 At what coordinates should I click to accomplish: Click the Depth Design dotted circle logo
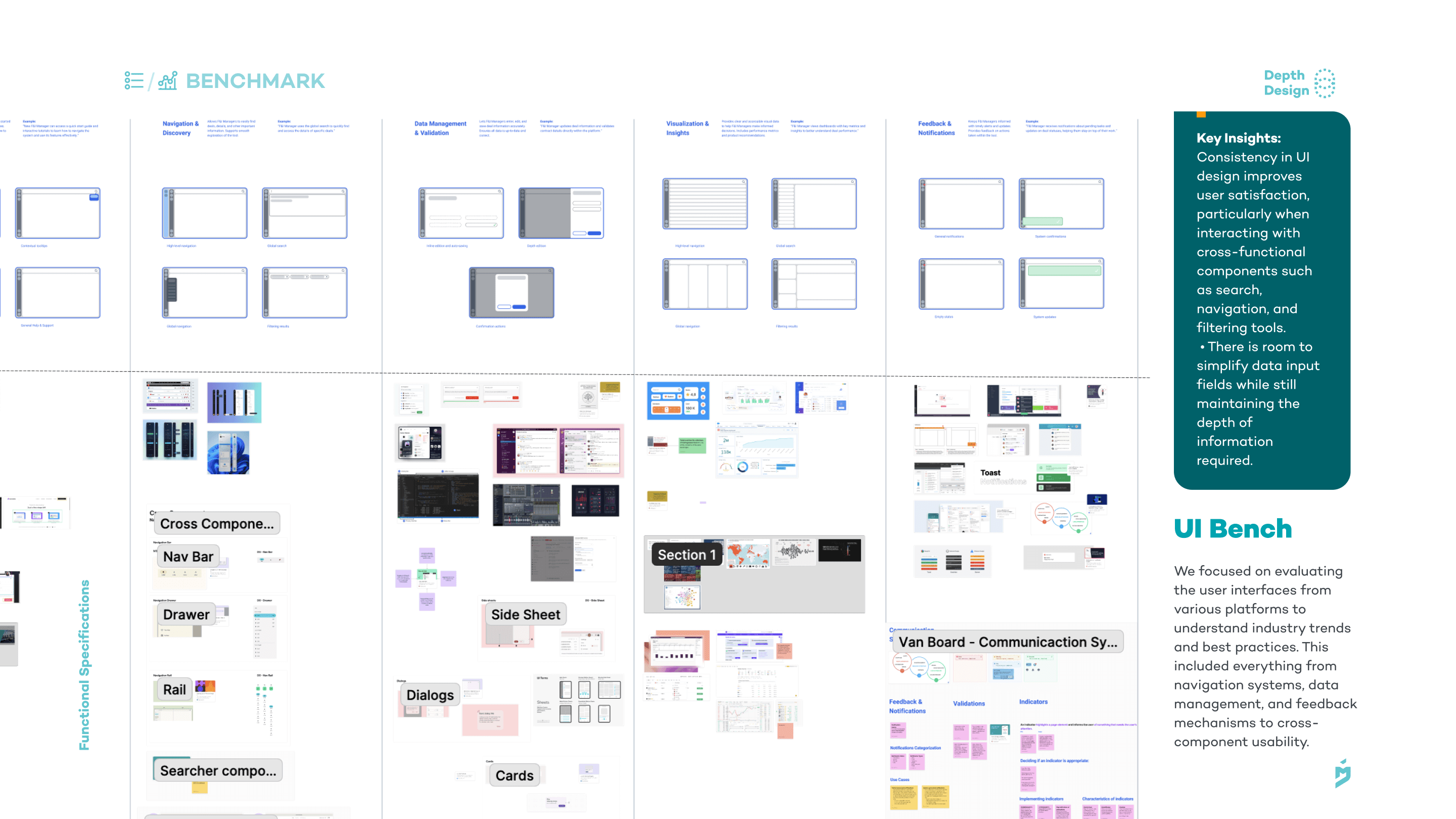(1325, 83)
